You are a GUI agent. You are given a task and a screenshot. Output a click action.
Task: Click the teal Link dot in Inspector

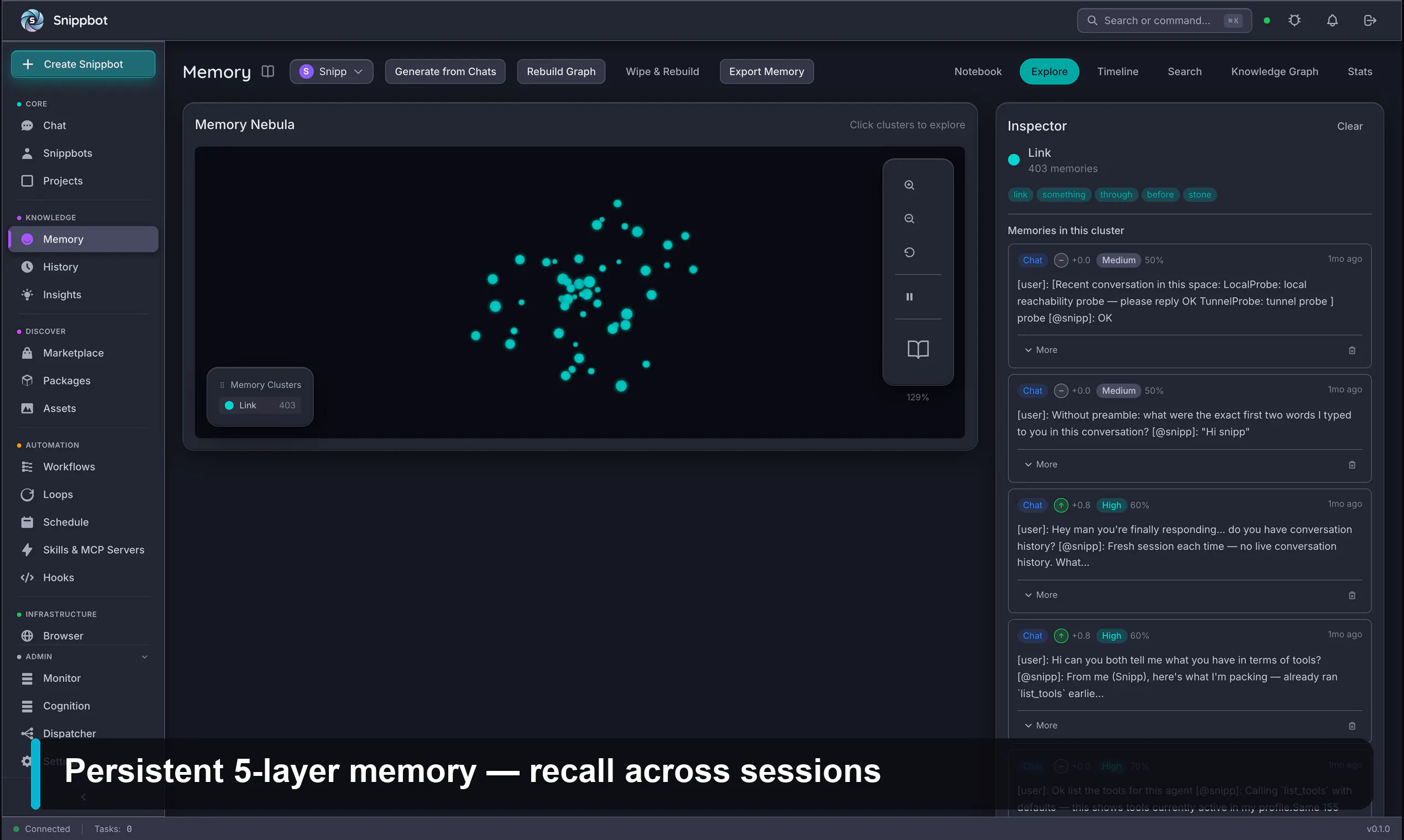[1013, 160]
